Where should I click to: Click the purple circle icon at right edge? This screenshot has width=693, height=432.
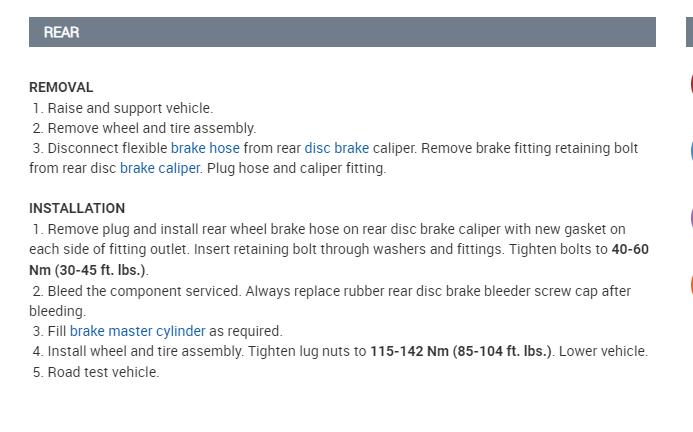click(690, 217)
